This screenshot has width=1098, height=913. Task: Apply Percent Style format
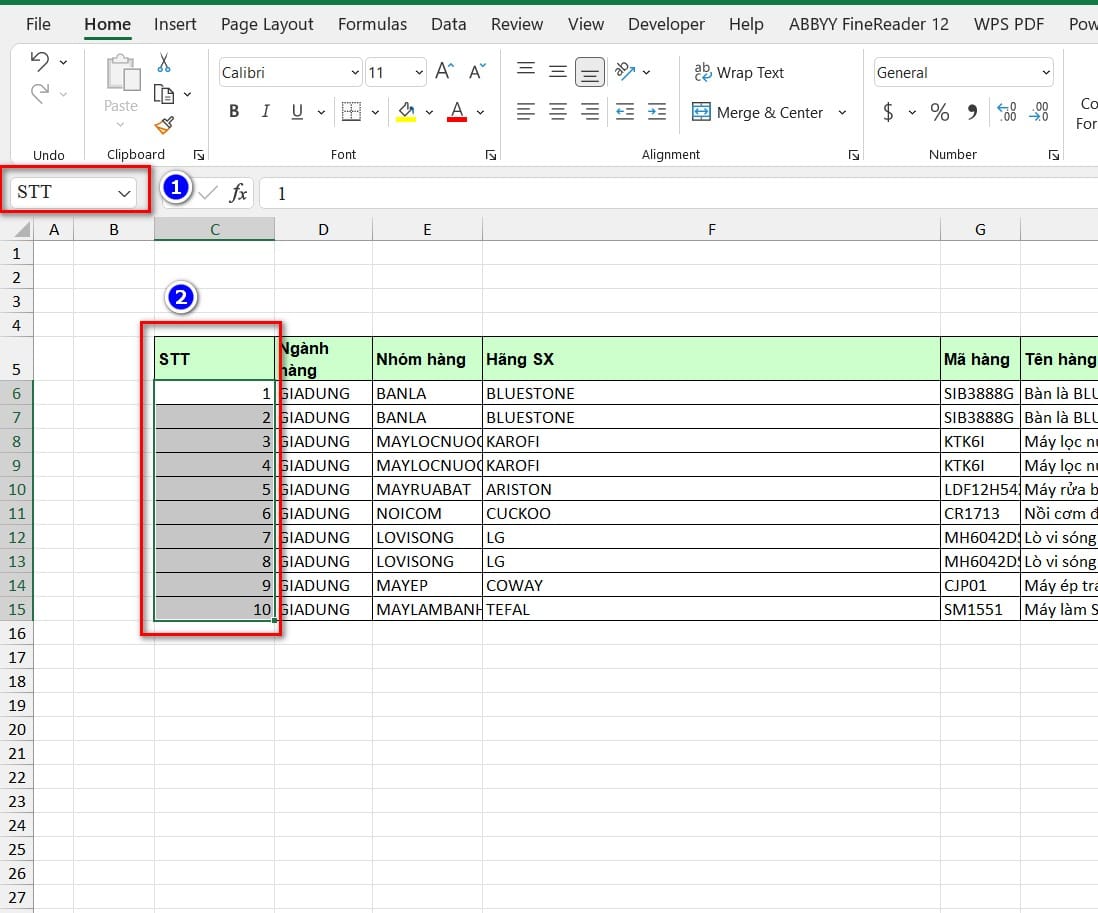coord(940,111)
